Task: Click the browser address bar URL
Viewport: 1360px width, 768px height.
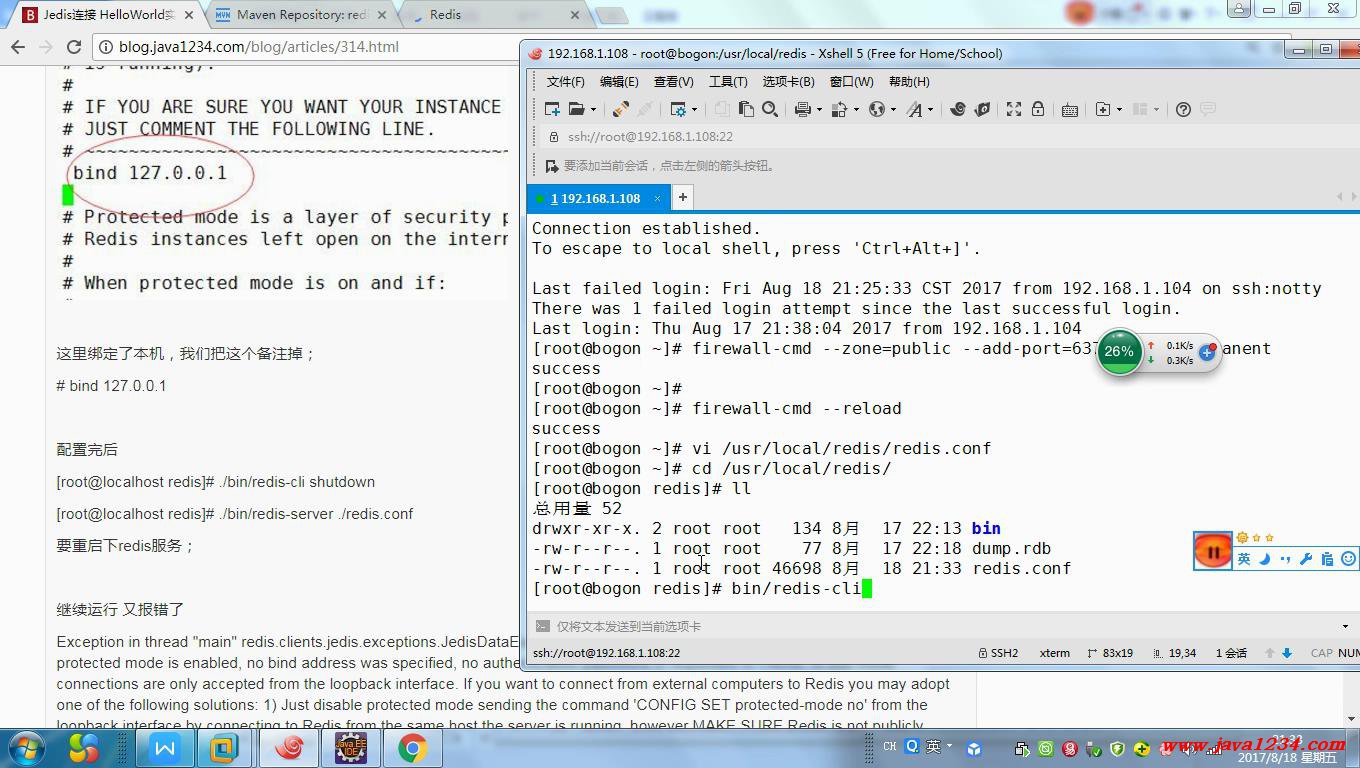Action: click(258, 46)
